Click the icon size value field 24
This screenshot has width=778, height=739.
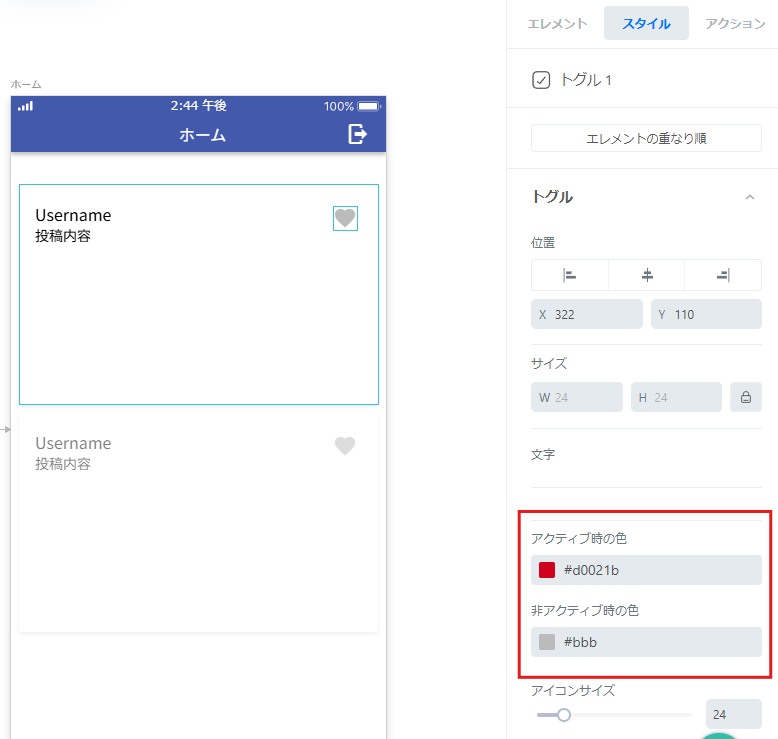[733, 714]
